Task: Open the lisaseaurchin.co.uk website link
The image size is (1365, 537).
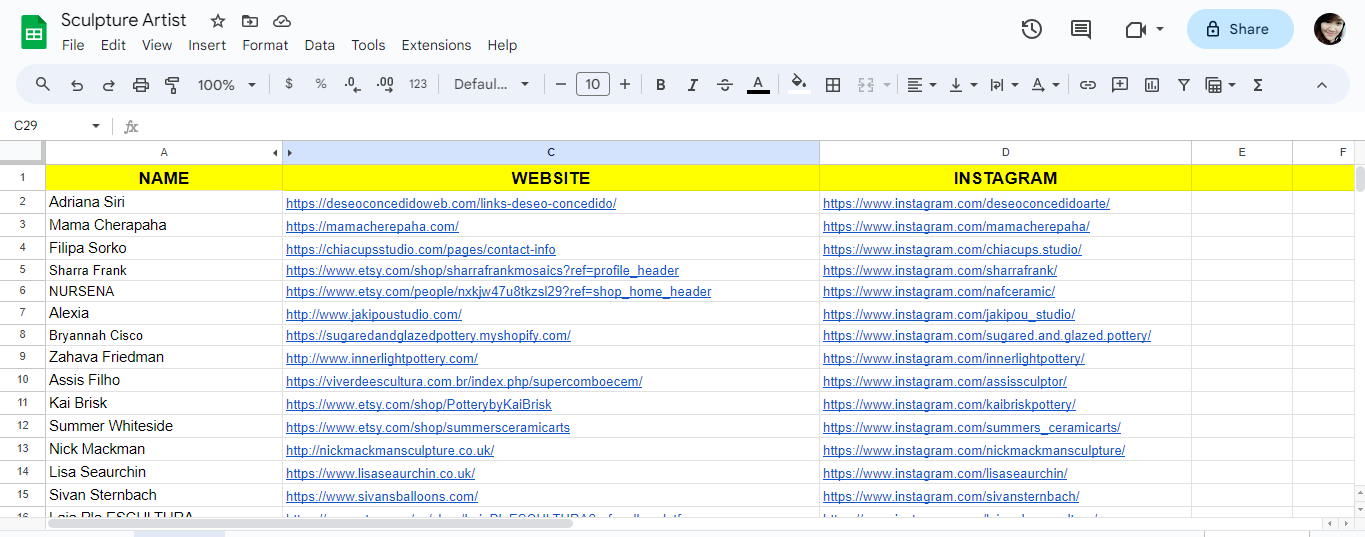Action: click(380, 474)
